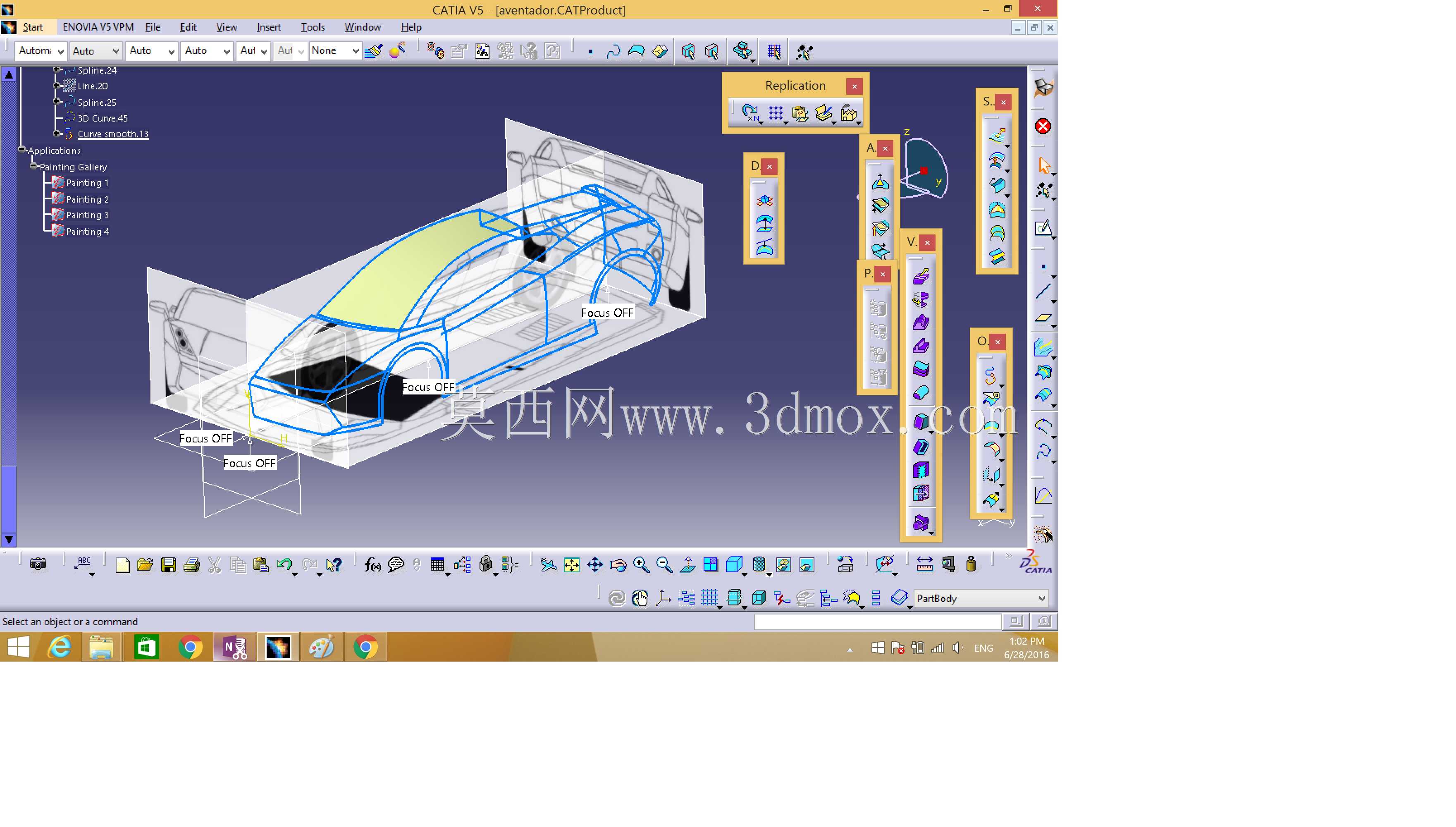Open the Start menu in the CATIA menu bar
1456x827 pixels.
click(32, 27)
